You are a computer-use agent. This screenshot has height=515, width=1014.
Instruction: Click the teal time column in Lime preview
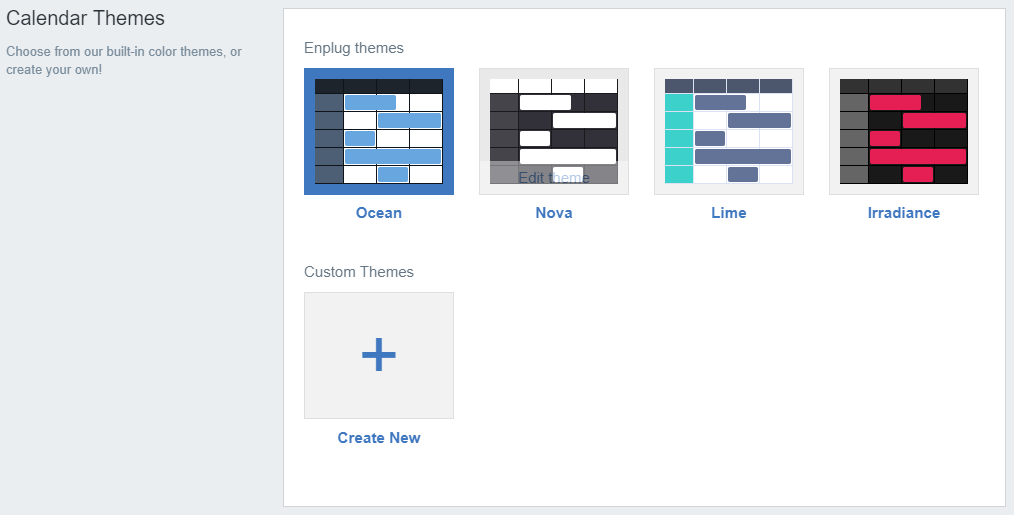(x=678, y=138)
